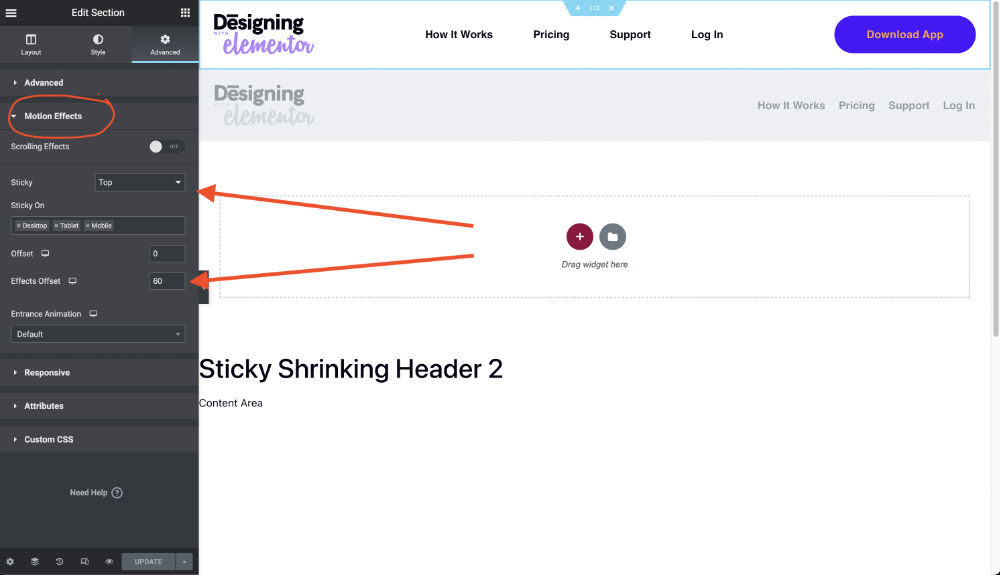This screenshot has width=1000, height=575.
Task: Click the faded How It Works link
Action: pyautogui.click(x=791, y=106)
